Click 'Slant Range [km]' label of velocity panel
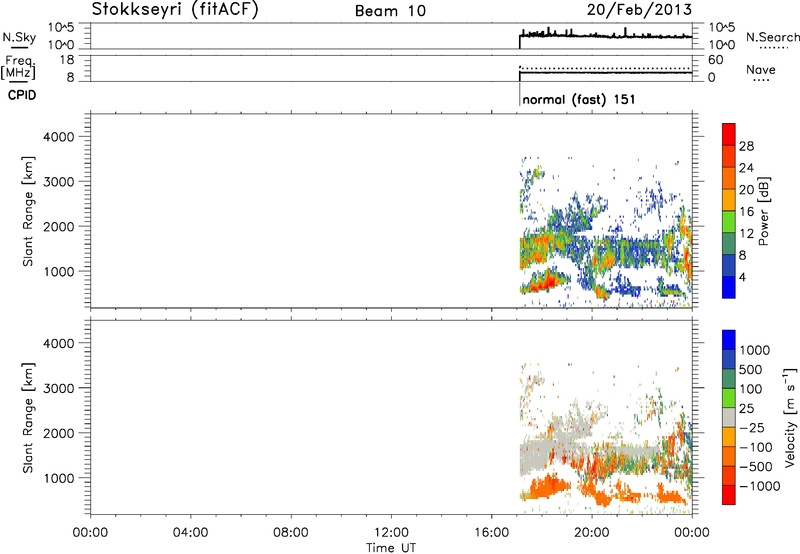Image resolution: width=800 pixels, height=554 pixels. [28, 418]
